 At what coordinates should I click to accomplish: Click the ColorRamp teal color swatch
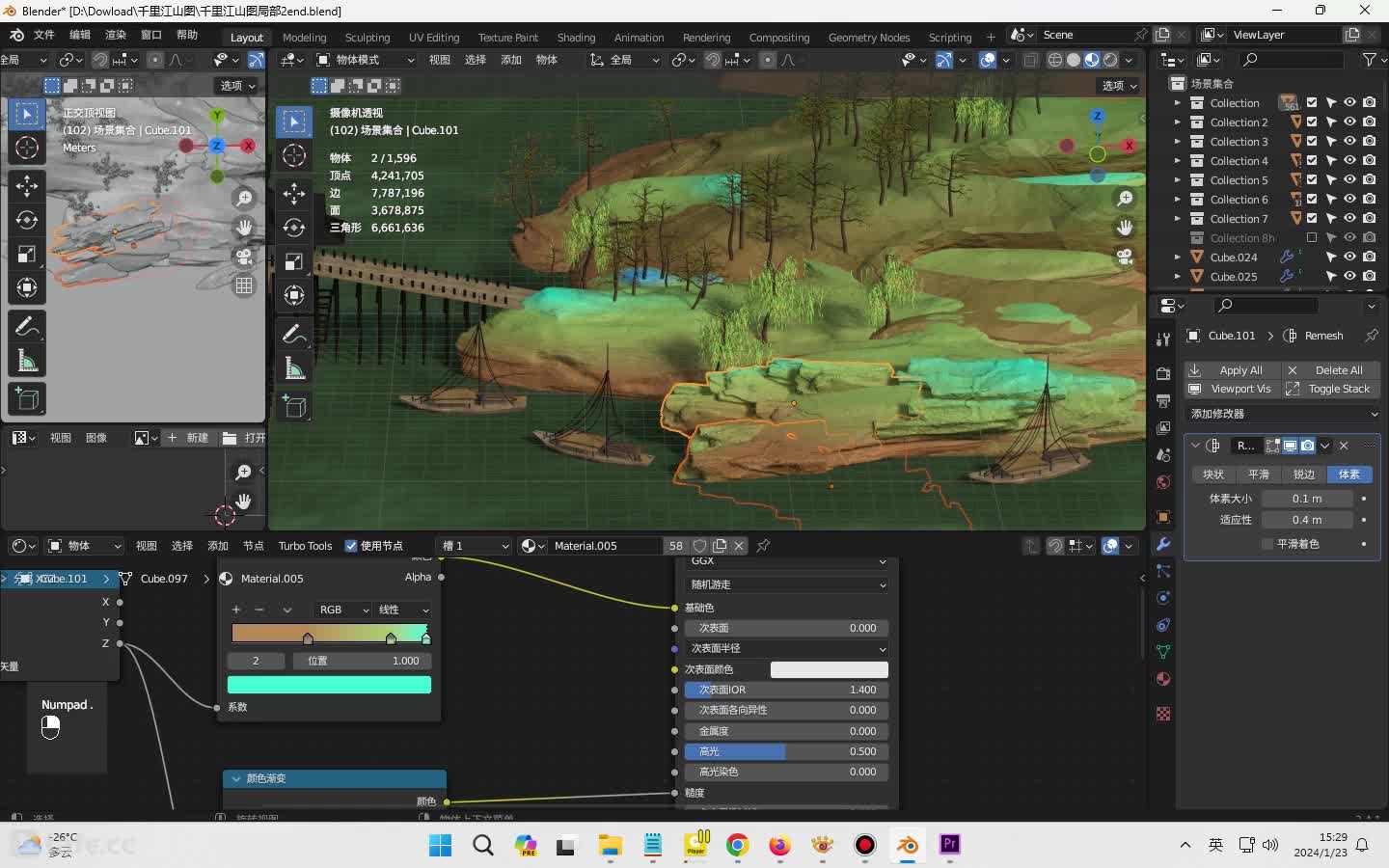pos(329,685)
